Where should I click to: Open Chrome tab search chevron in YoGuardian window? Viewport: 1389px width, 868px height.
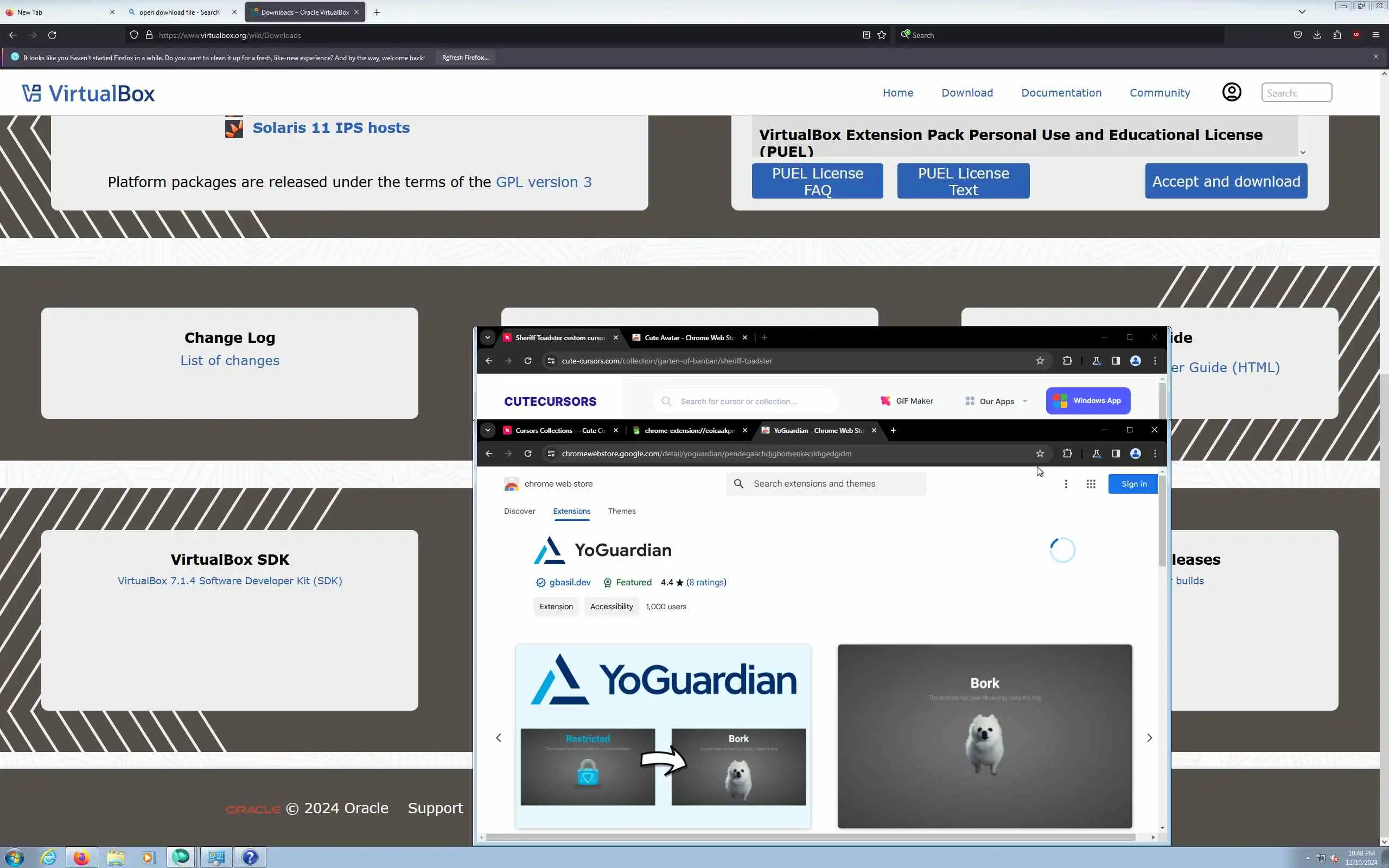487,430
